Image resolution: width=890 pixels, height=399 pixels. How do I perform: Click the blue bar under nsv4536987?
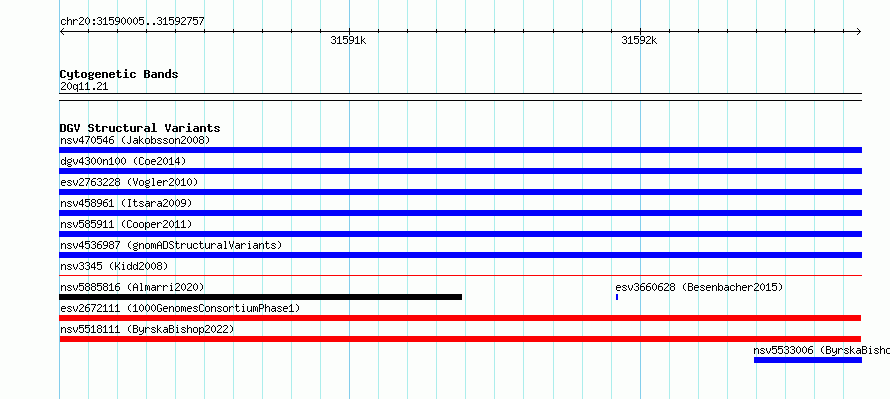[460, 255]
